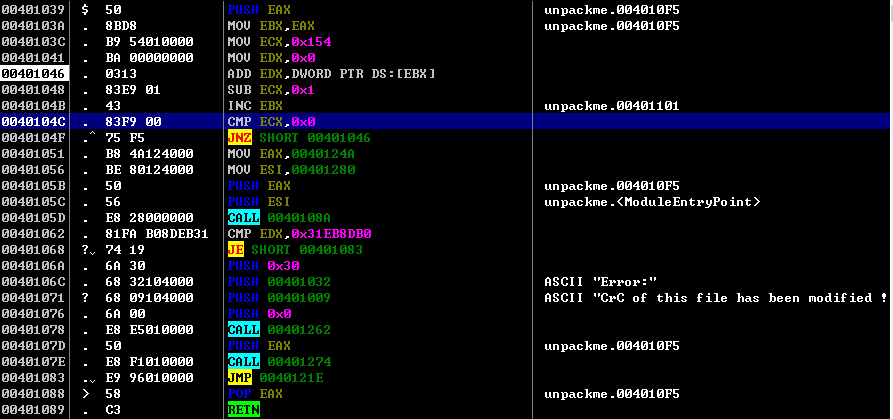The height and width of the screenshot is (419, 893).
Task: Click hex bytes E9 96010000
Action: [x=149, y=377]
